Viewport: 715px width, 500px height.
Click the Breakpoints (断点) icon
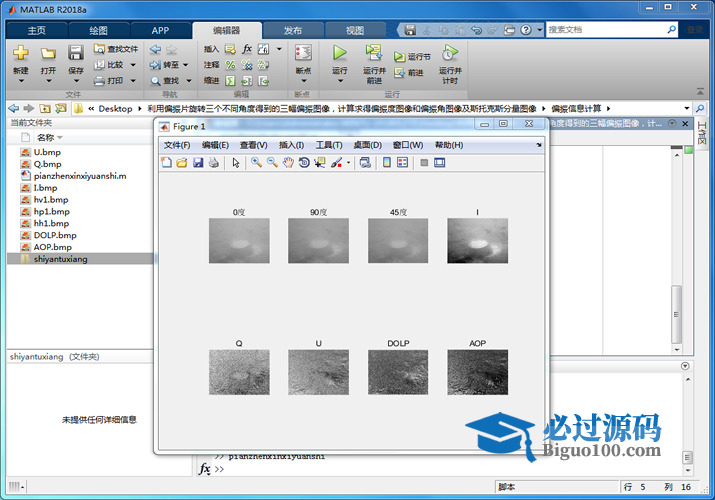(x=303, y=53)
